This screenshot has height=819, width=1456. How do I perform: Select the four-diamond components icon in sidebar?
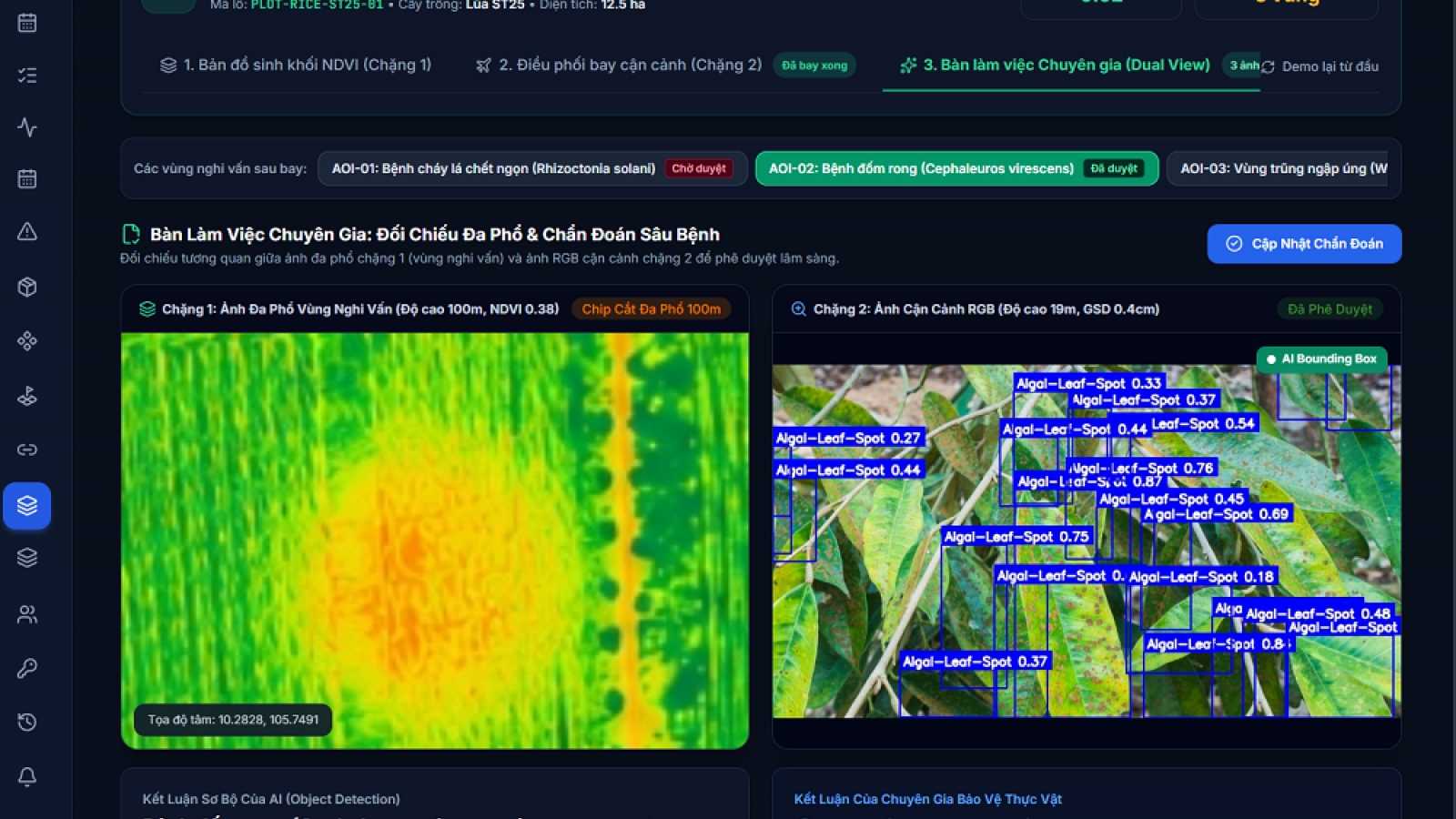(27, 341)
